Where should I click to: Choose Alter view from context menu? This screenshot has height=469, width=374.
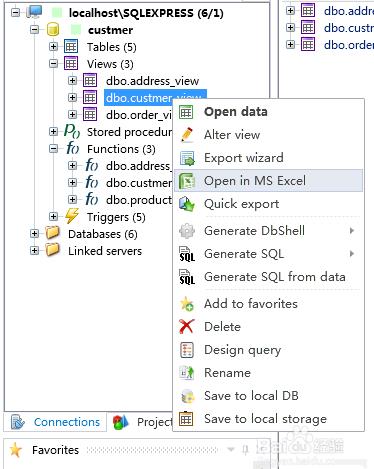[268, 135]
